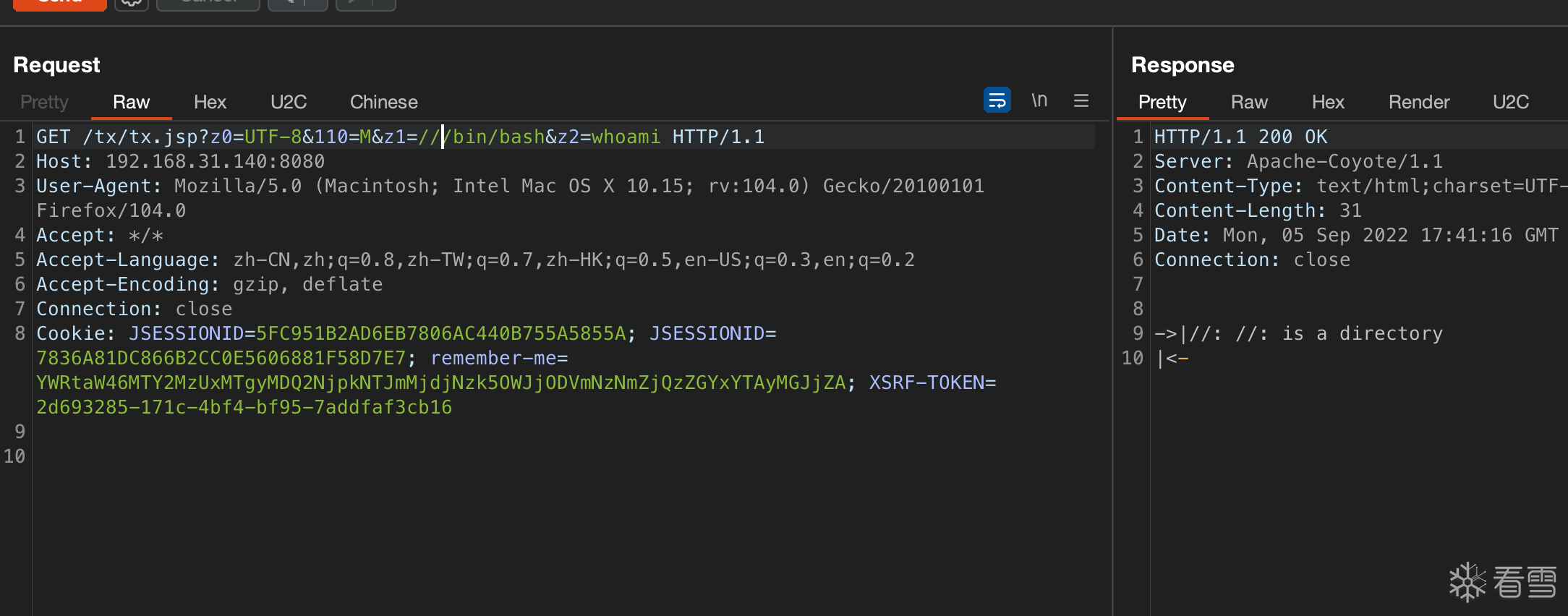This screenshot has height=616, width=1568.
Task: Open the Request editor hamburger menu
Action: [x=1081, y=100]
